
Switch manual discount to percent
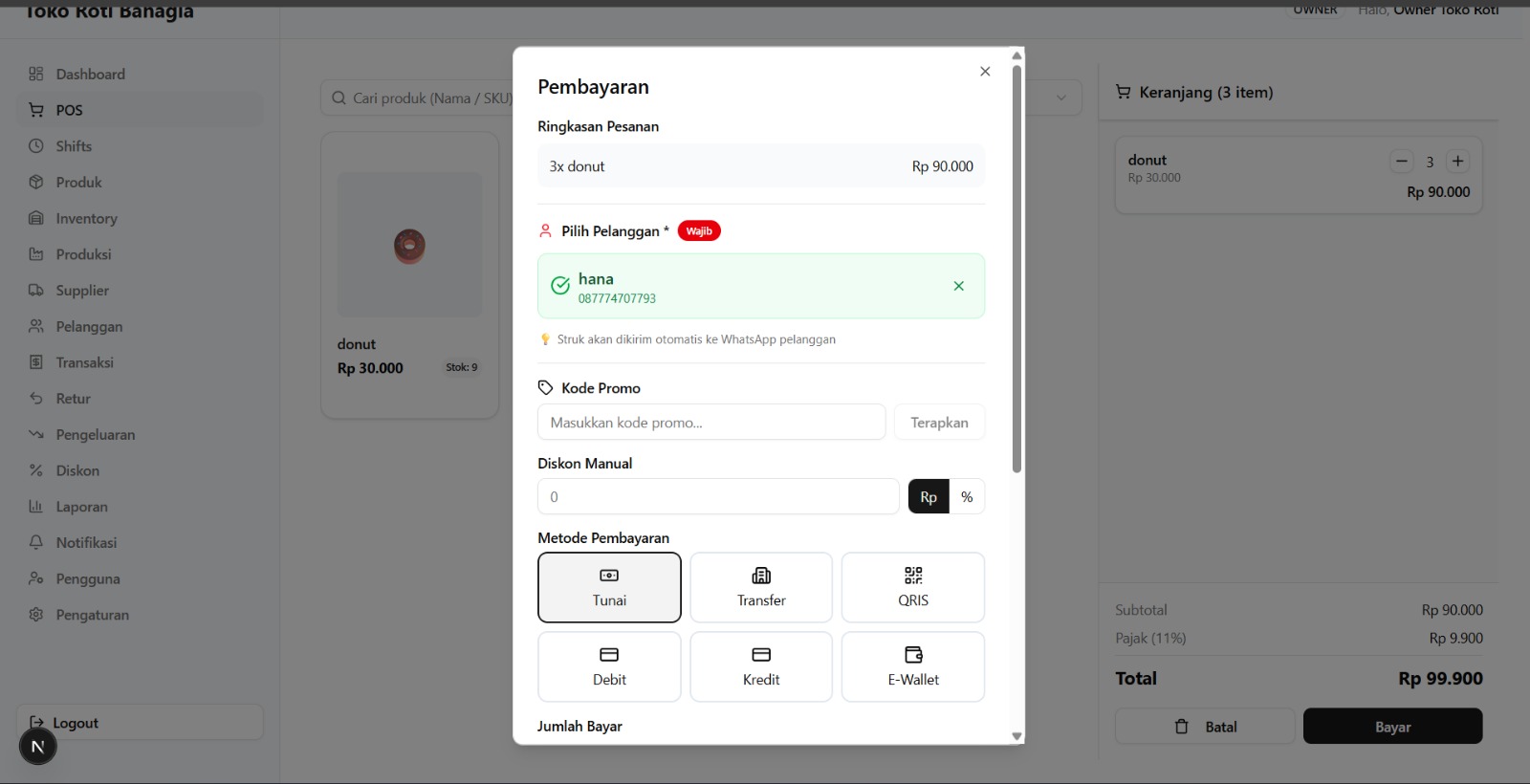tap(967, 497)
